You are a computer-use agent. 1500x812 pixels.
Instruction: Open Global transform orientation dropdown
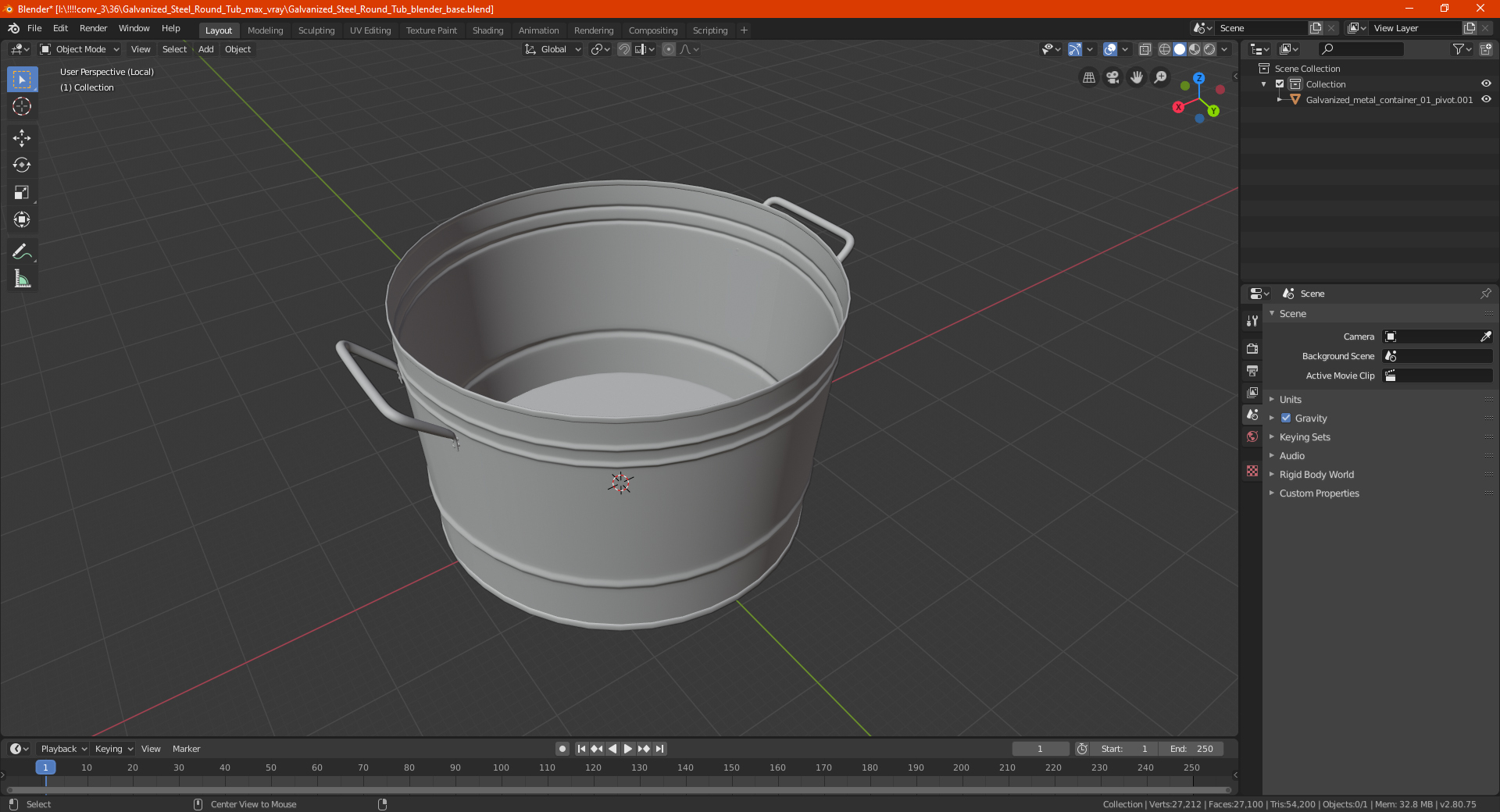(552, 49)
